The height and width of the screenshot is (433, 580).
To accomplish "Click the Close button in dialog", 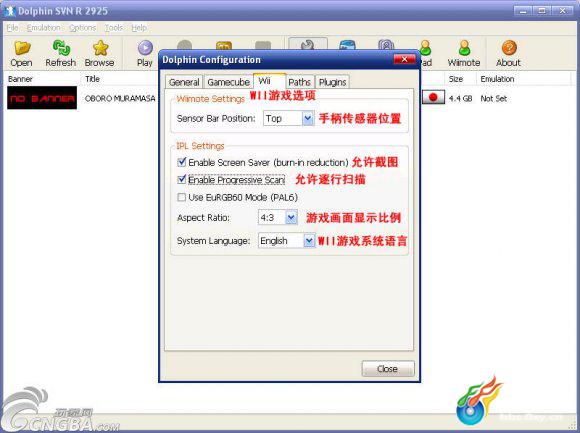I will [x=388, y=369].
